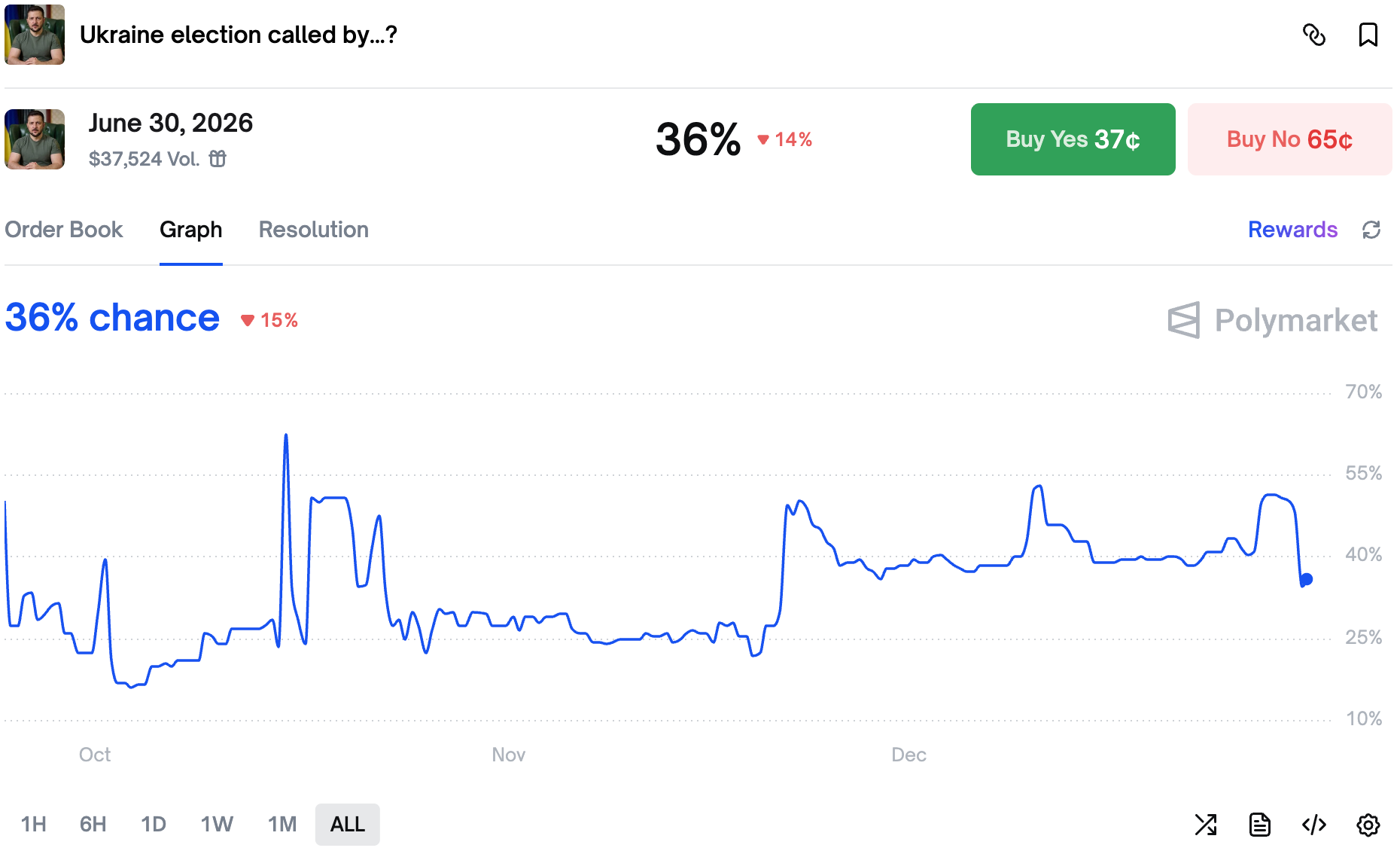Select the 1H time range
Screen dimensions: 1400x854
(x=34, y=825)
